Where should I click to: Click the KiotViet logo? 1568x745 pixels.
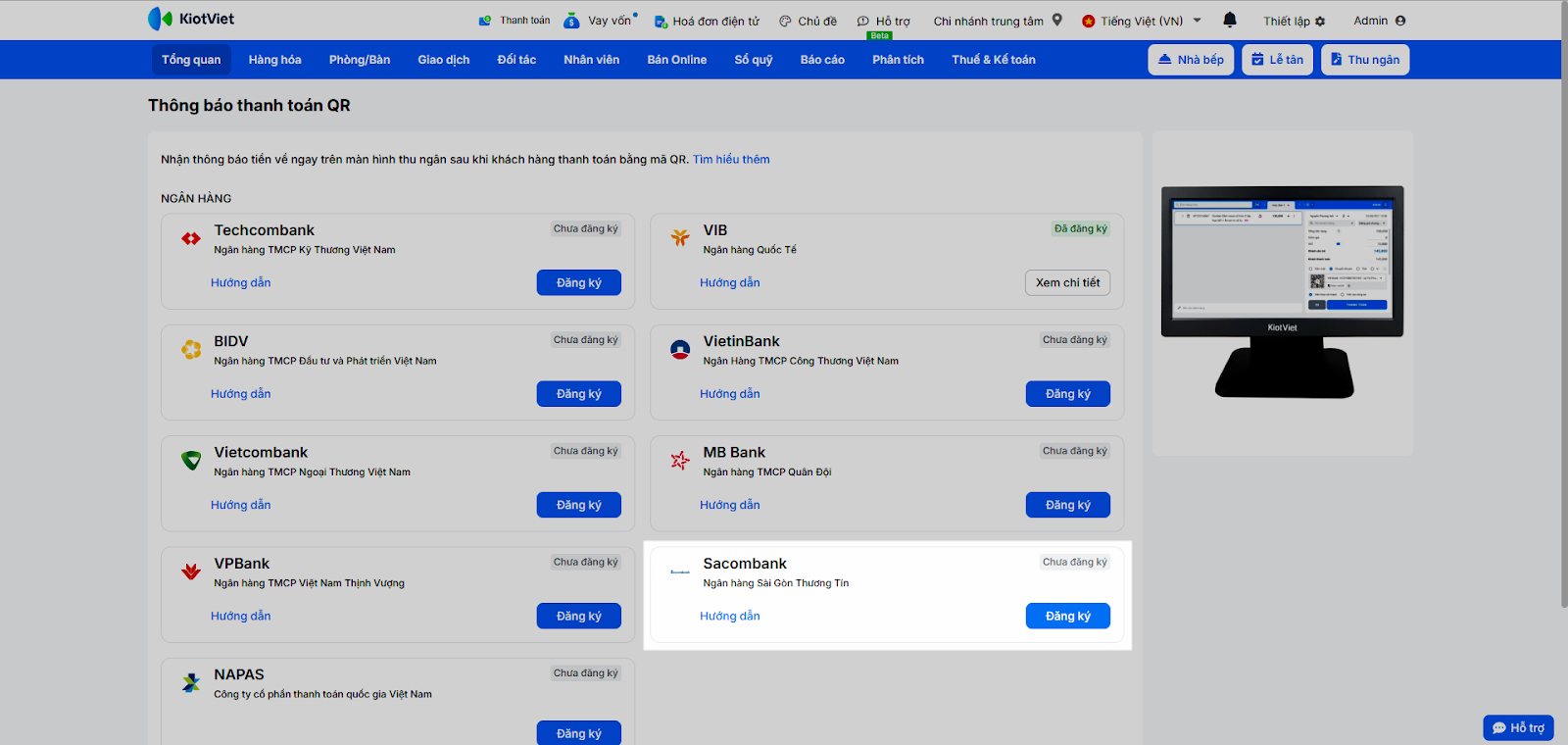tap(191, 19)
